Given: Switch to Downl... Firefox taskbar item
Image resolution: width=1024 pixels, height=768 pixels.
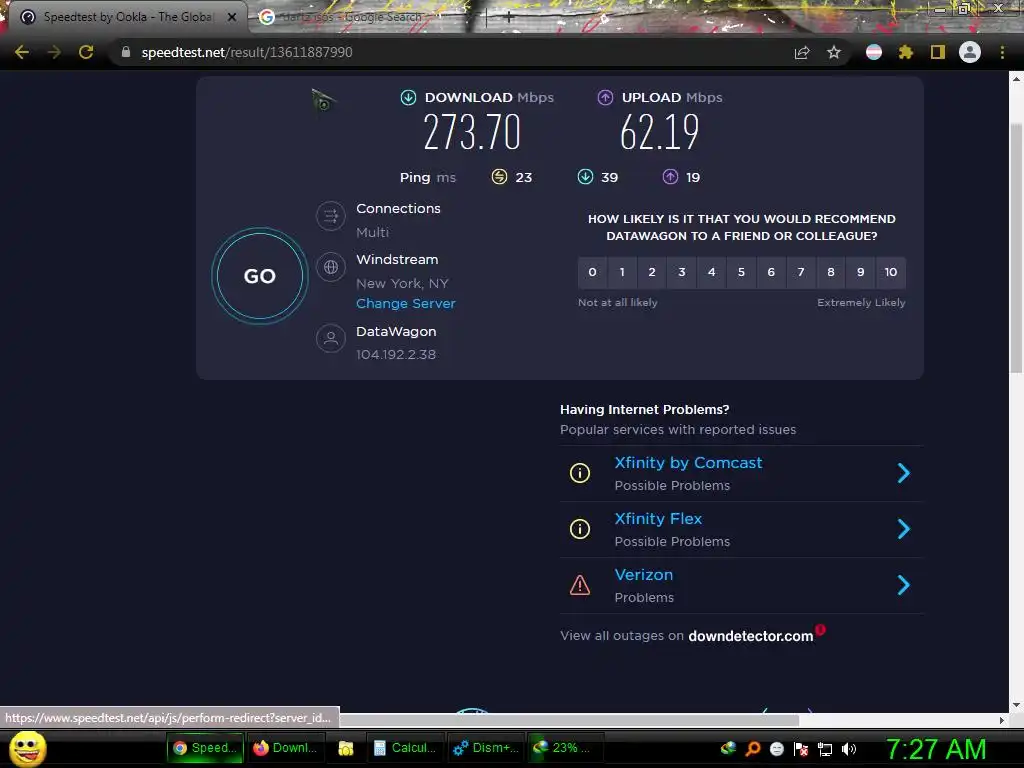Looking at the screenshot, I should tap(286, 748).
